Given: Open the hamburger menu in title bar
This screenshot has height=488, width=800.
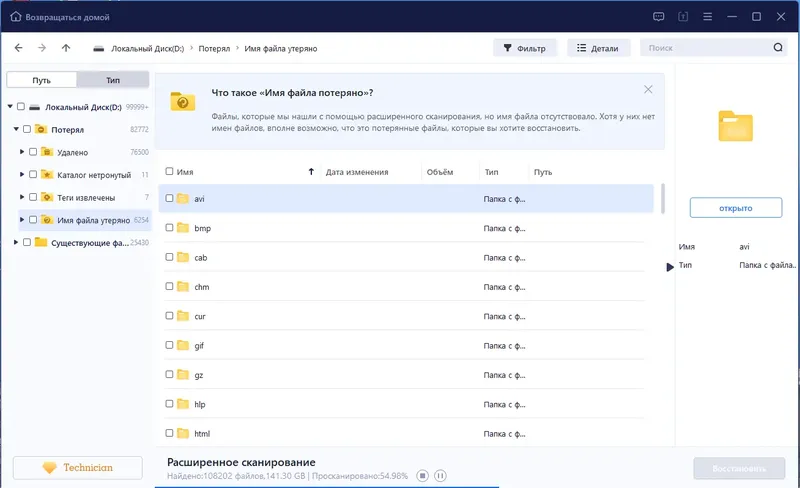Looking at the screenshot, I should coord(708,17).
